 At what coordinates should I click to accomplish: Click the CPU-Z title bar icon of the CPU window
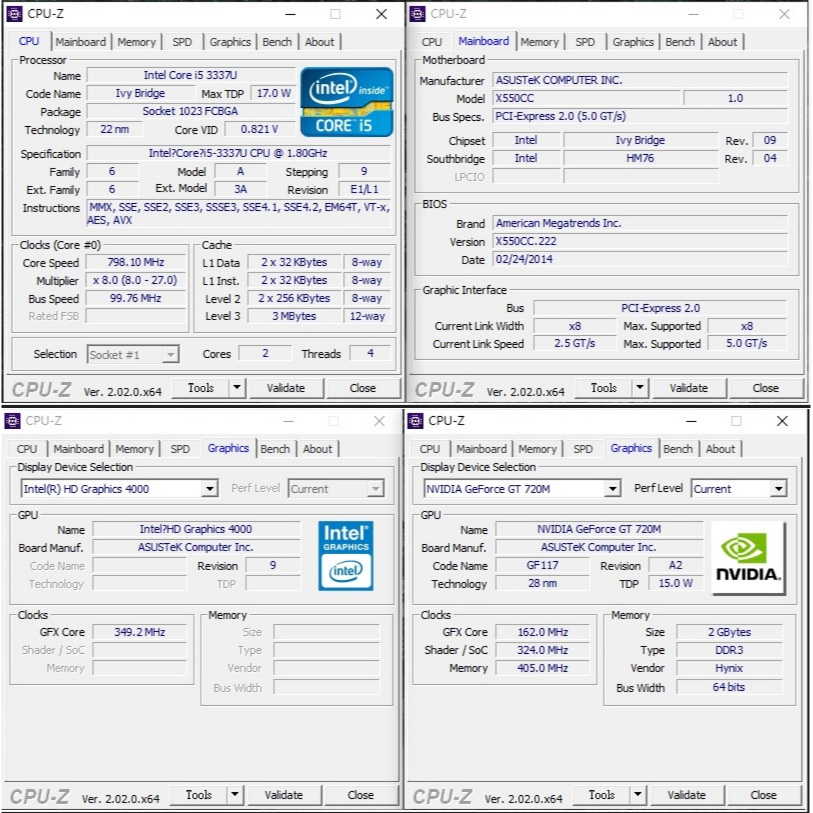tap(14, 14)
